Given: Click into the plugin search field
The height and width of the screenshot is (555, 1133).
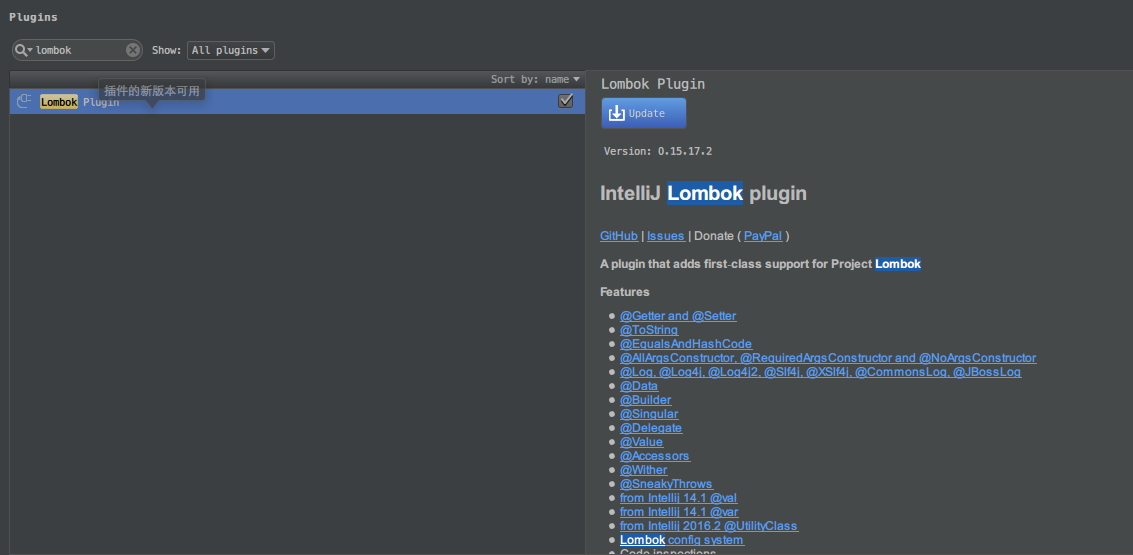Looking at the screenshot, I should tap(78, 50).
